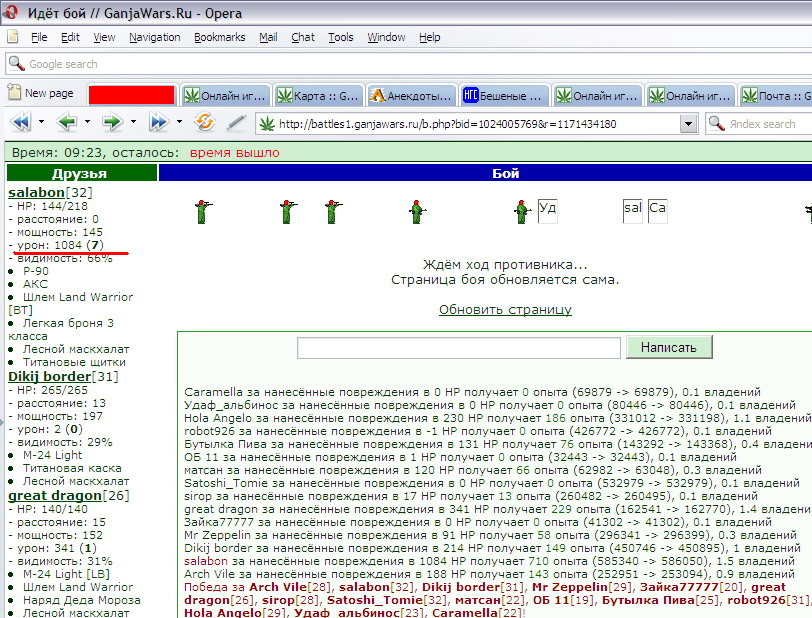The height and width of the screenshot is (618, 812).
Task: Switch to the Анекдоты tab
Action: tap(411, 95)
